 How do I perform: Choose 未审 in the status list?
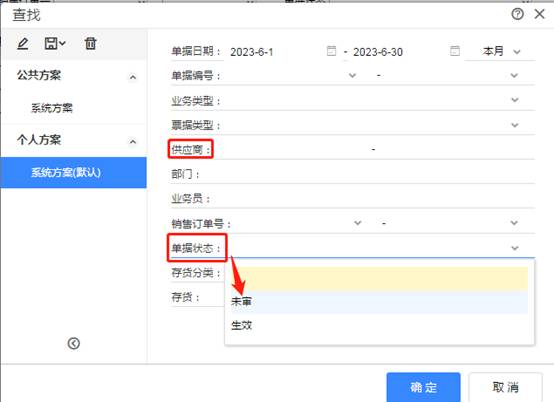379,302
